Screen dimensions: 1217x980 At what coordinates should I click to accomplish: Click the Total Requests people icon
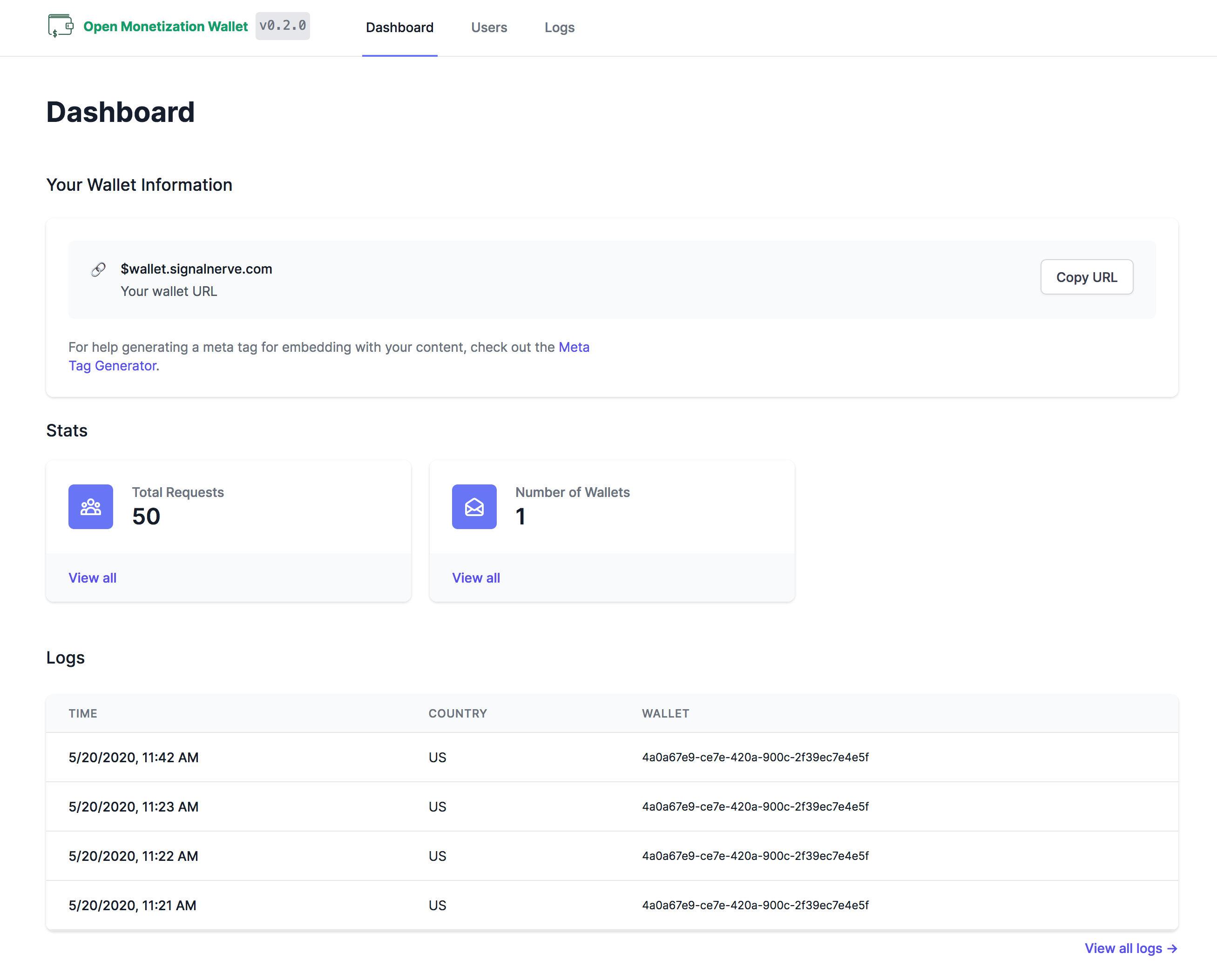90,506
